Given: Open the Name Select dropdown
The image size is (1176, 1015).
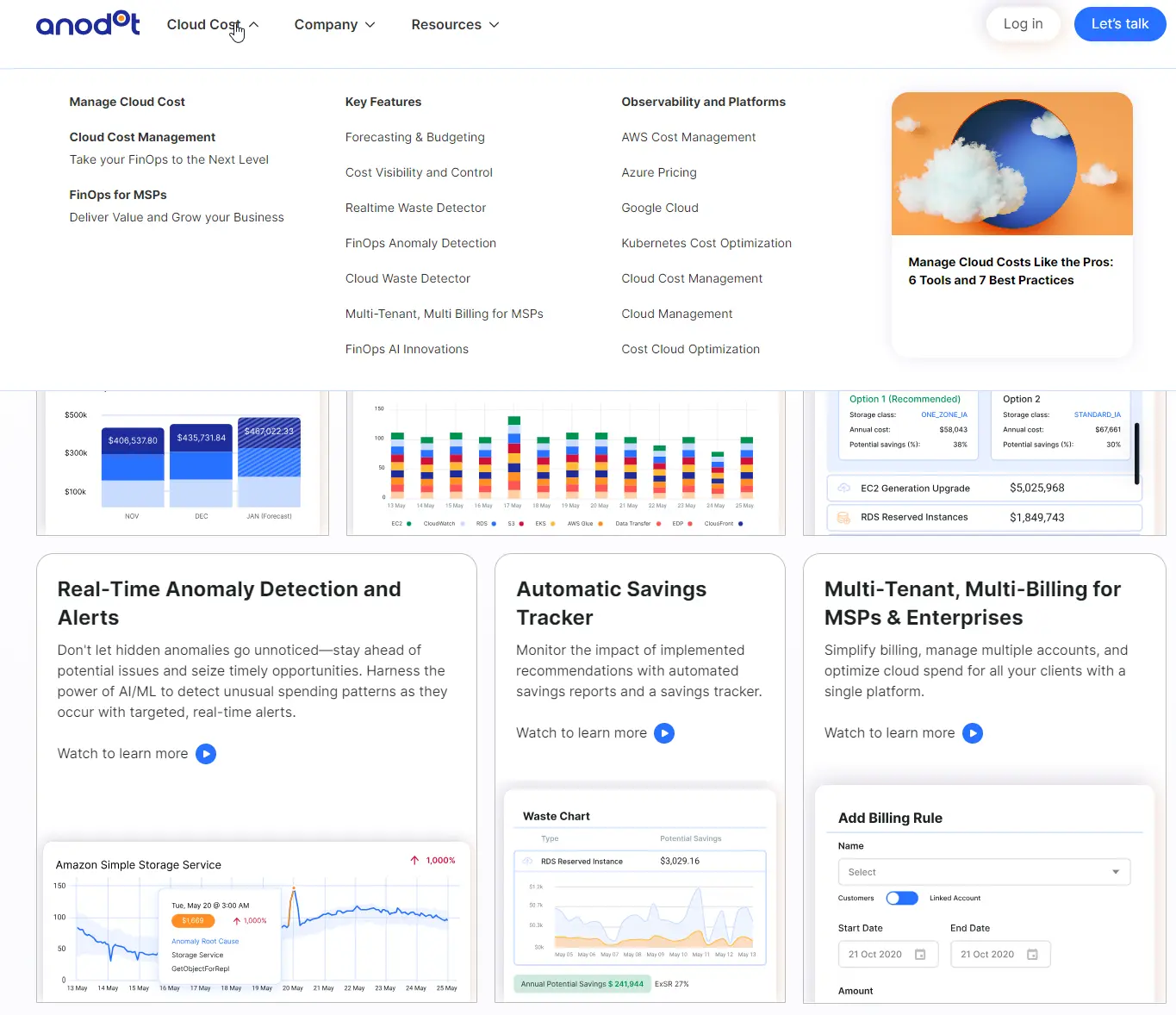Looking at the screenshot, I should (984, 872).
